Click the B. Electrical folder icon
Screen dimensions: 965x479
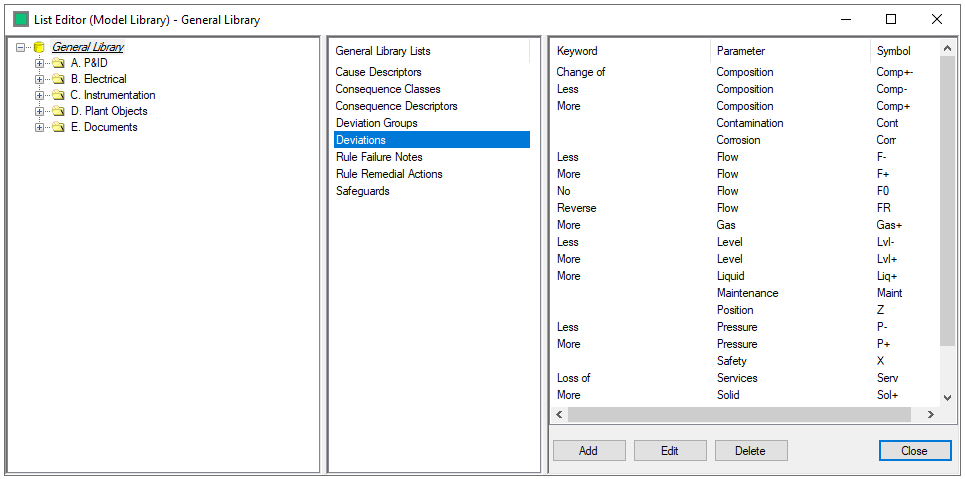[58, 79]
